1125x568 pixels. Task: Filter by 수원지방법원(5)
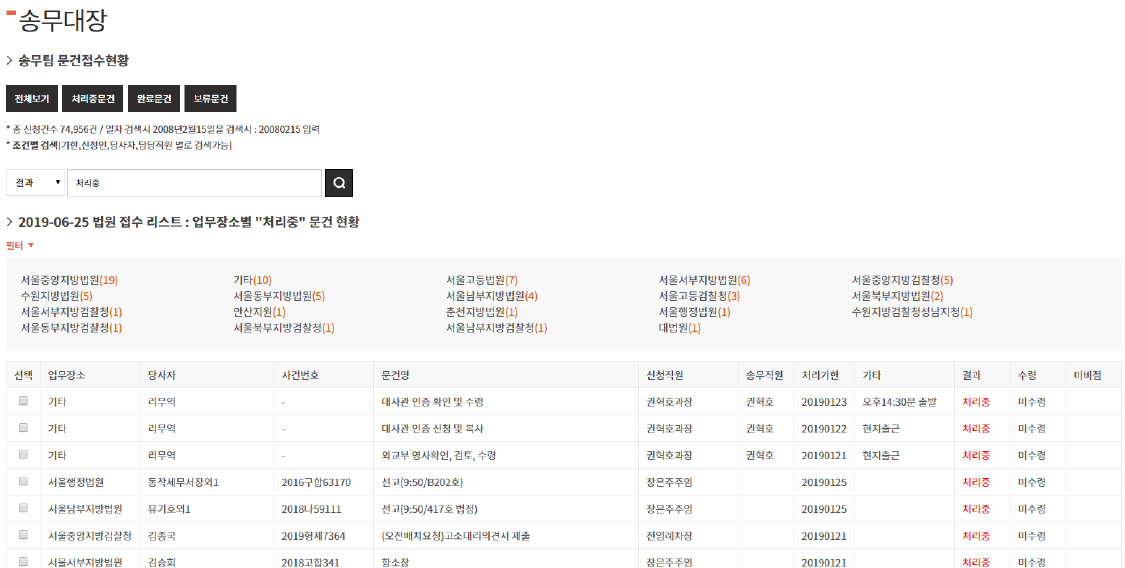57,296
